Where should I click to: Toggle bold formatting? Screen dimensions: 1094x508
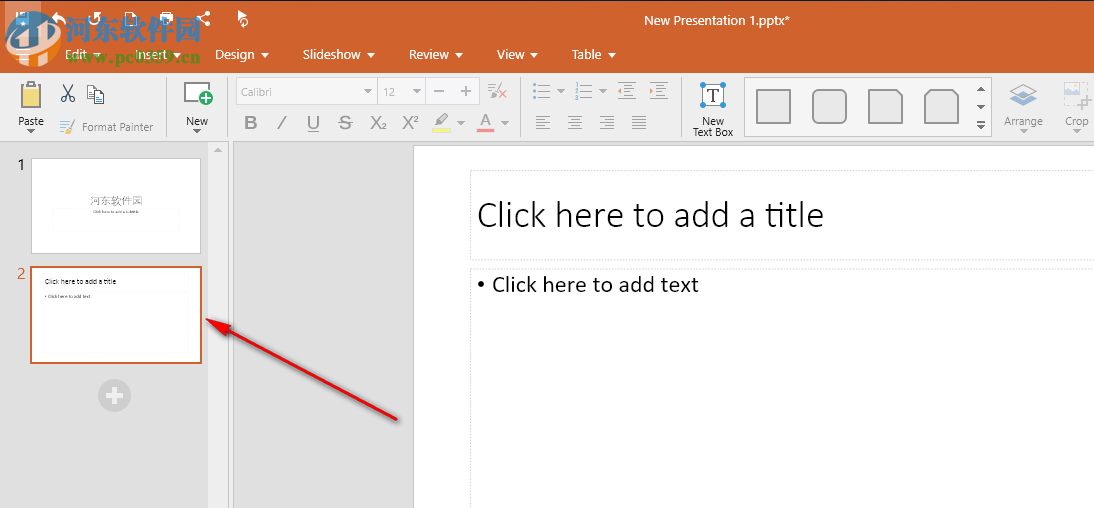pos(251,124)
